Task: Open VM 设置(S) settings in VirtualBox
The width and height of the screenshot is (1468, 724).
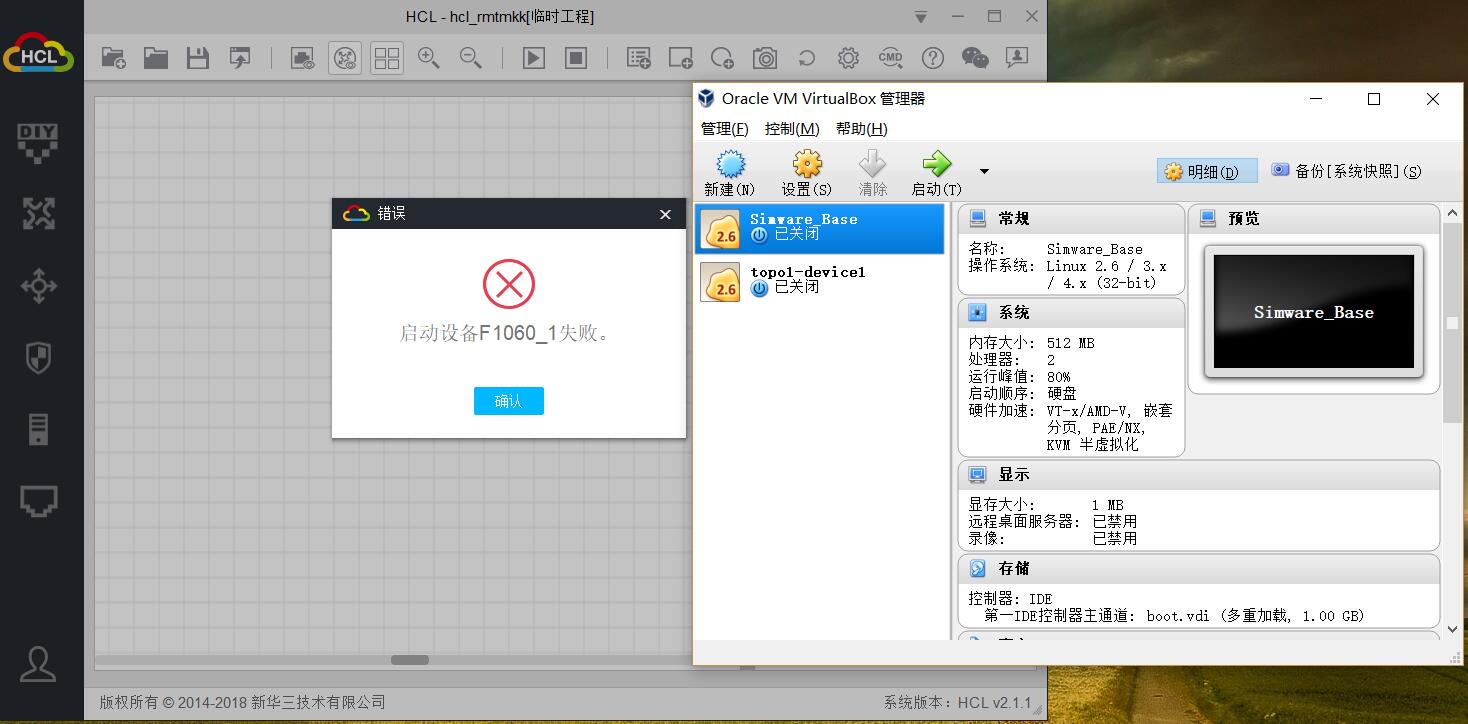Action: 806,173
